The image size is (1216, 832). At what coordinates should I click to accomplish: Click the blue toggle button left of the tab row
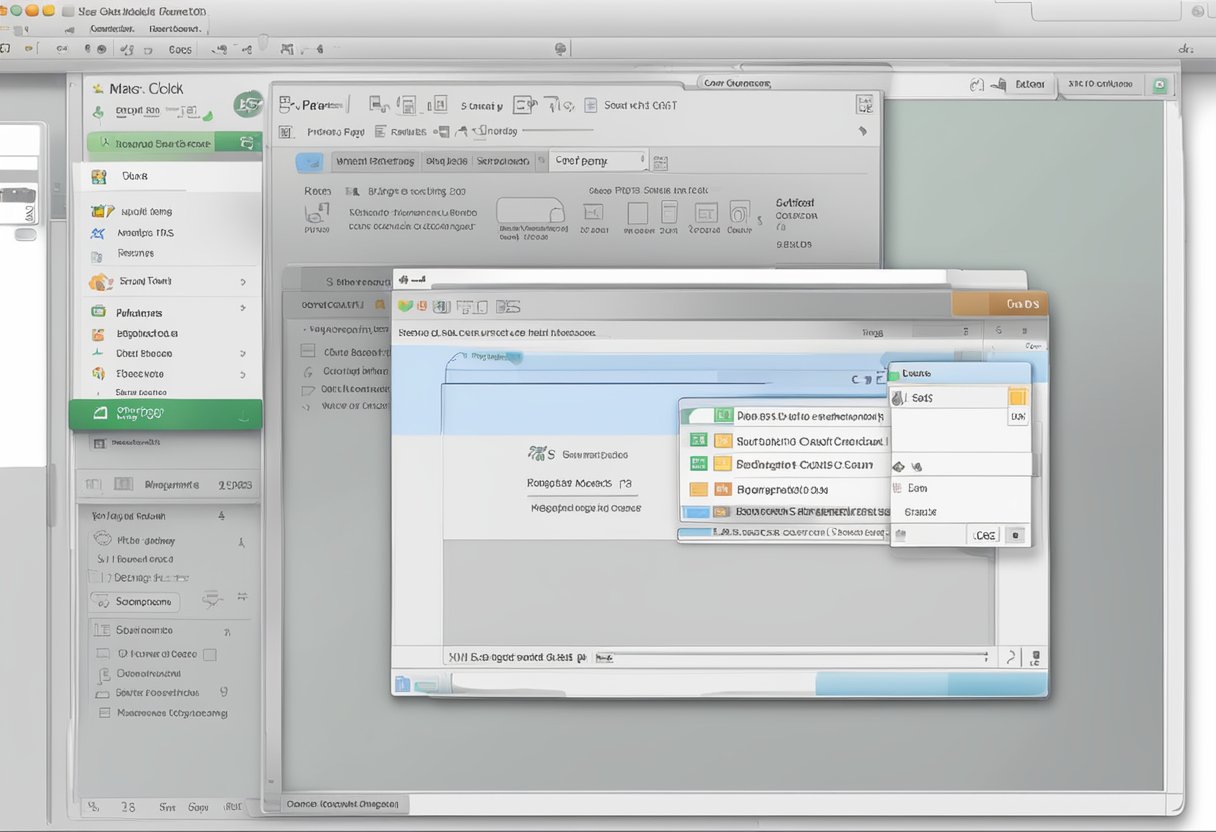pyautogui.click(x=309, y=161)
